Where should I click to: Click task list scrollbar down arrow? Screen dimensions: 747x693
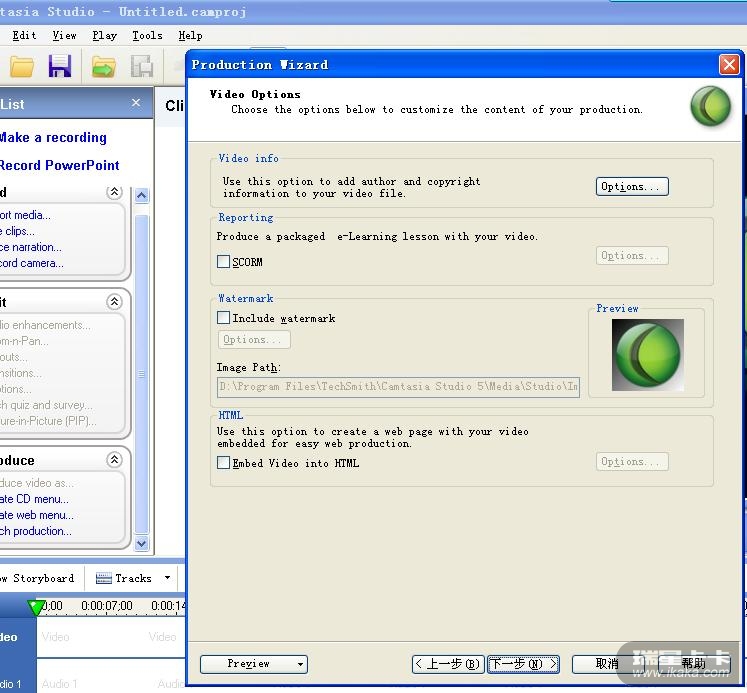(x=142, y=543)
